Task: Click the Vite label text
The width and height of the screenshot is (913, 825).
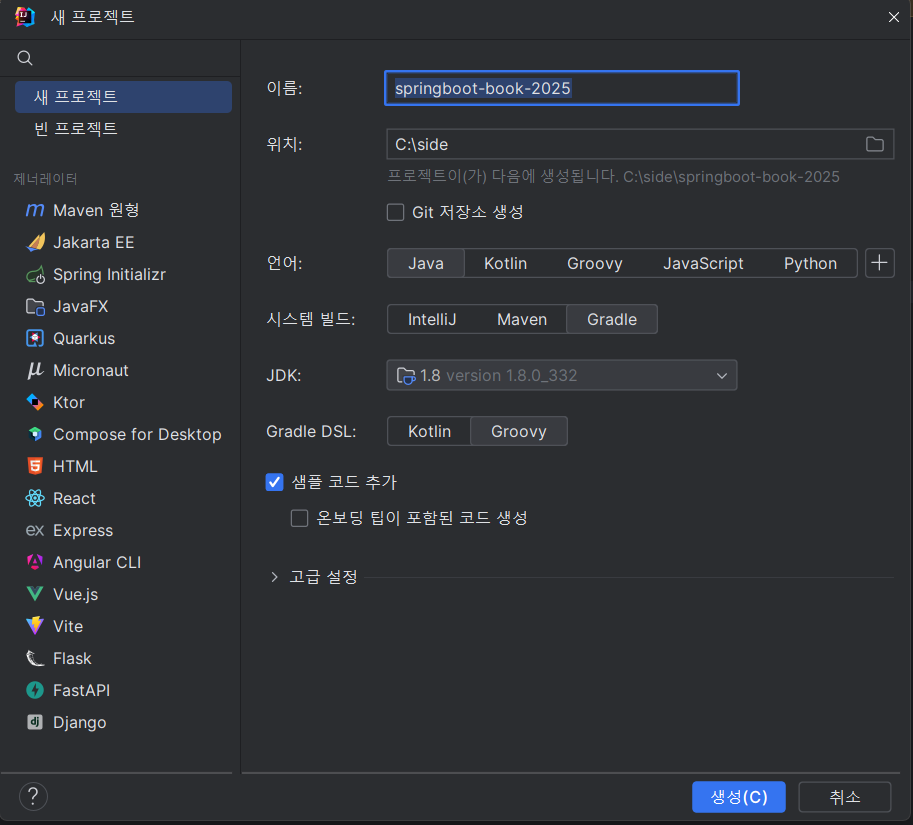Action: (x=68, y=626)
